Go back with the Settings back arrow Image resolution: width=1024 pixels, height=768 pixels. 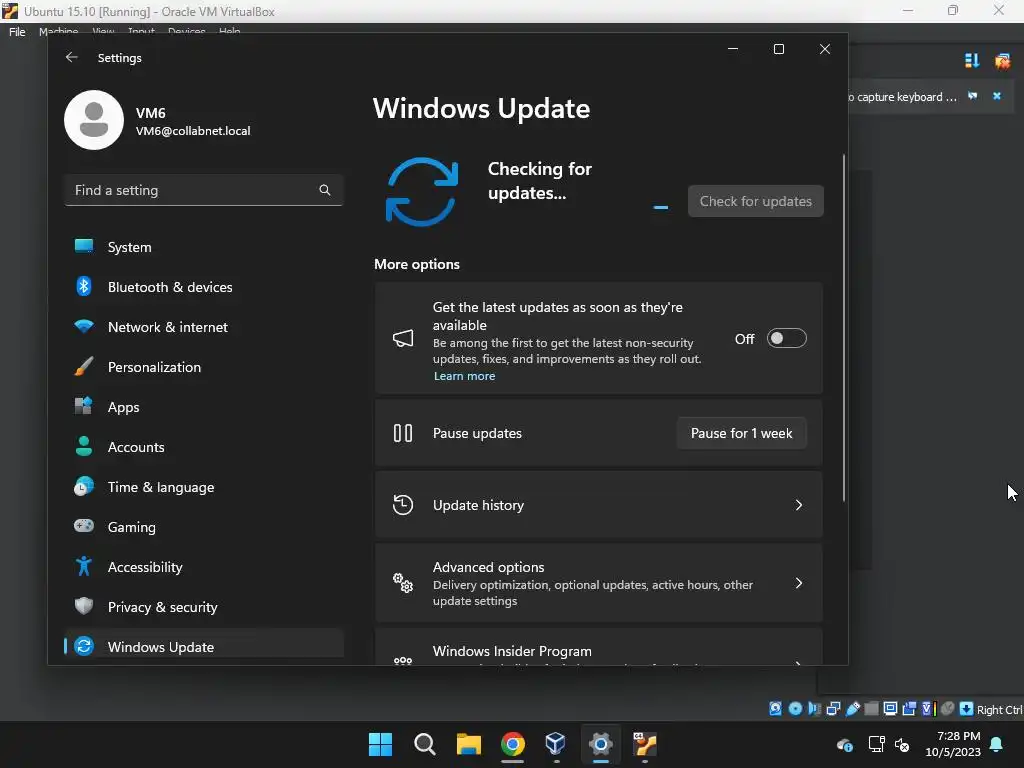(x=72, y=57)
